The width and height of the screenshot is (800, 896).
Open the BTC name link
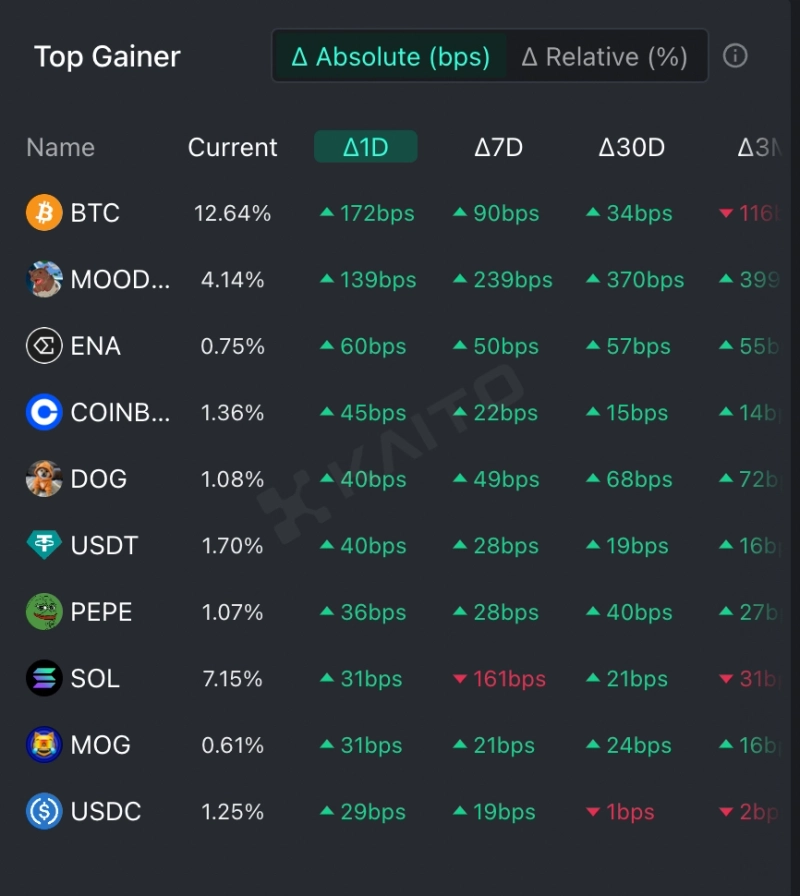click(x=95, y=213)
